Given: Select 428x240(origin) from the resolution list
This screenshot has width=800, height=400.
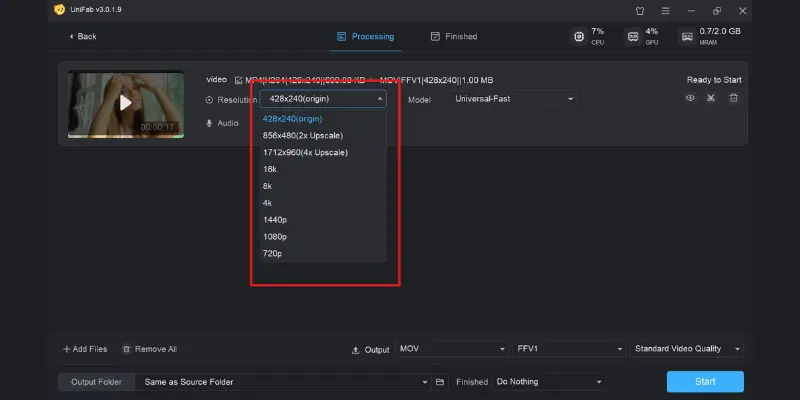Looking at the screenshot, I should pos(323,118).
